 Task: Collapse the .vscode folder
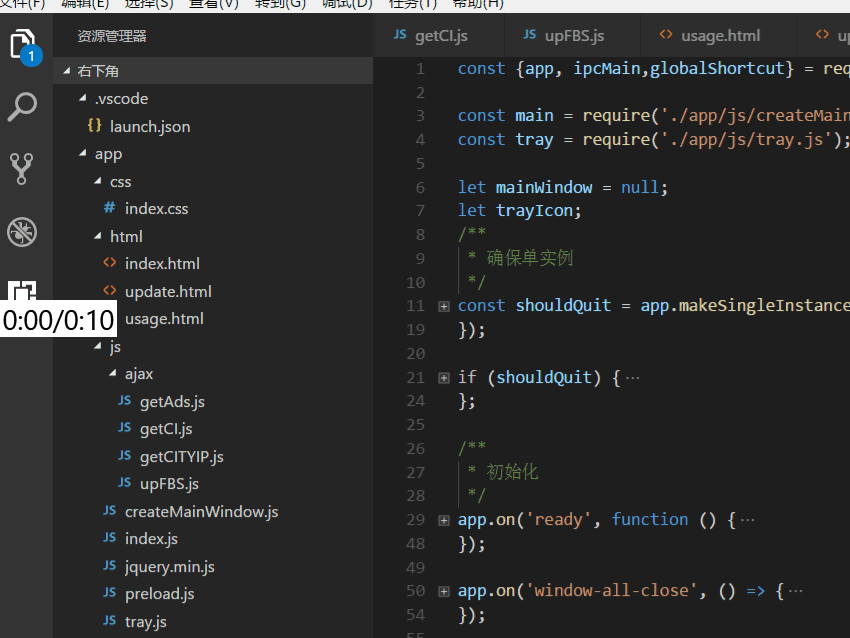[x=83, y=98]
